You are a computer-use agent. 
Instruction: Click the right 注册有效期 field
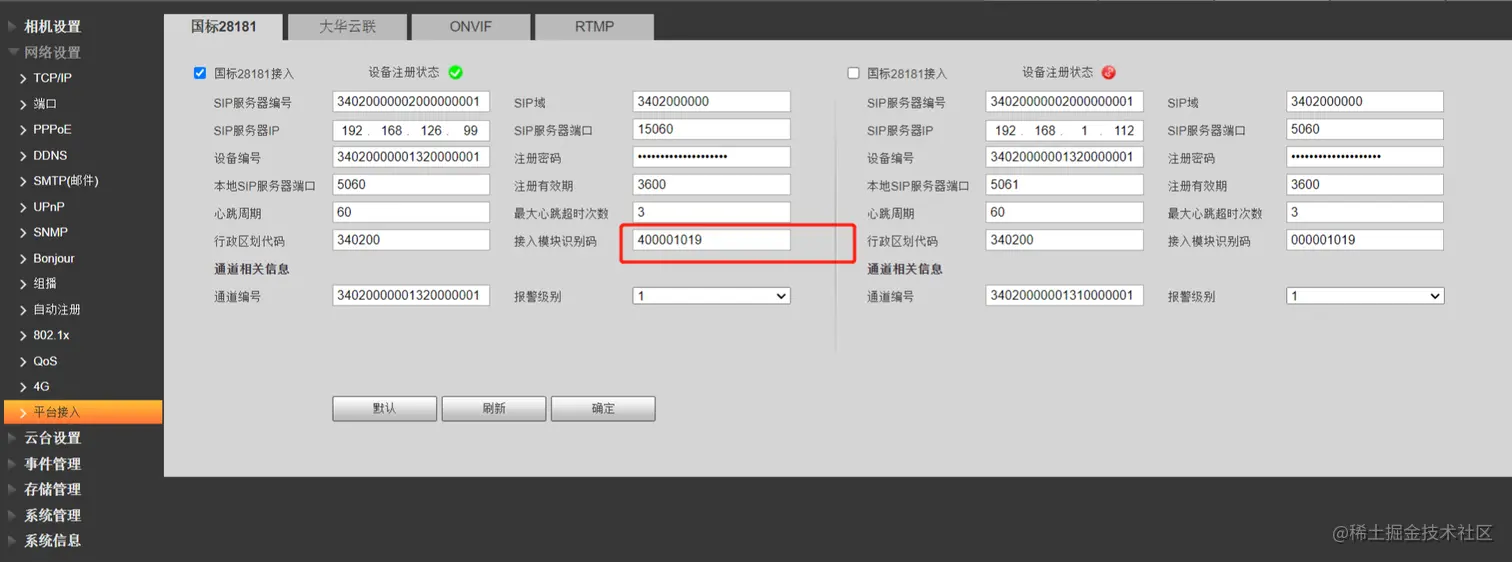[1365, 185]
